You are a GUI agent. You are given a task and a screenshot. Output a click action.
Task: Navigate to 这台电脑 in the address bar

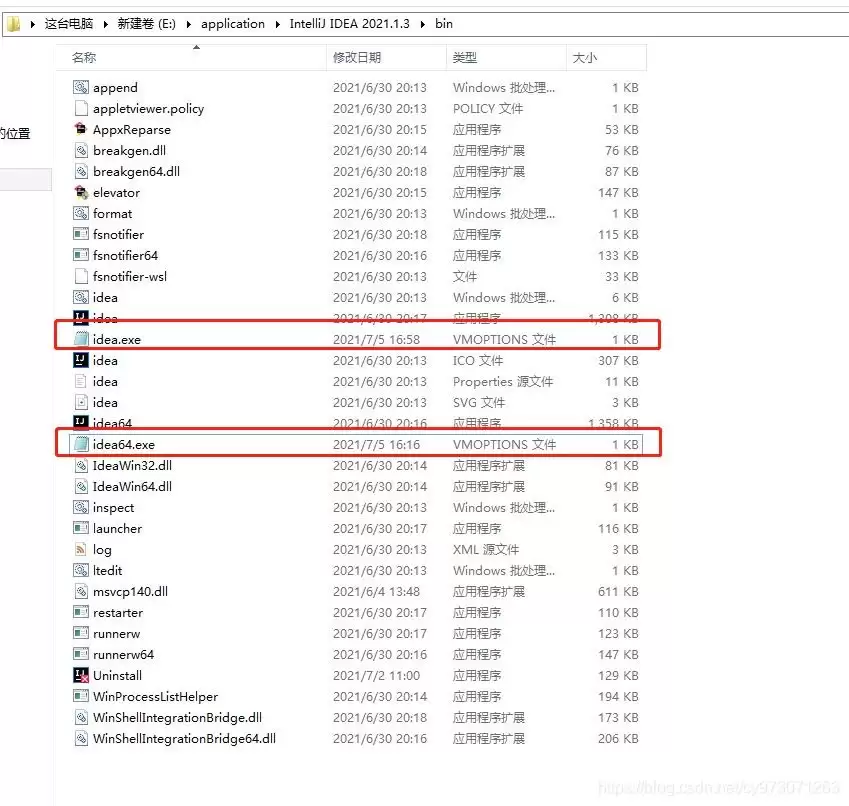(x=69, y=24)
